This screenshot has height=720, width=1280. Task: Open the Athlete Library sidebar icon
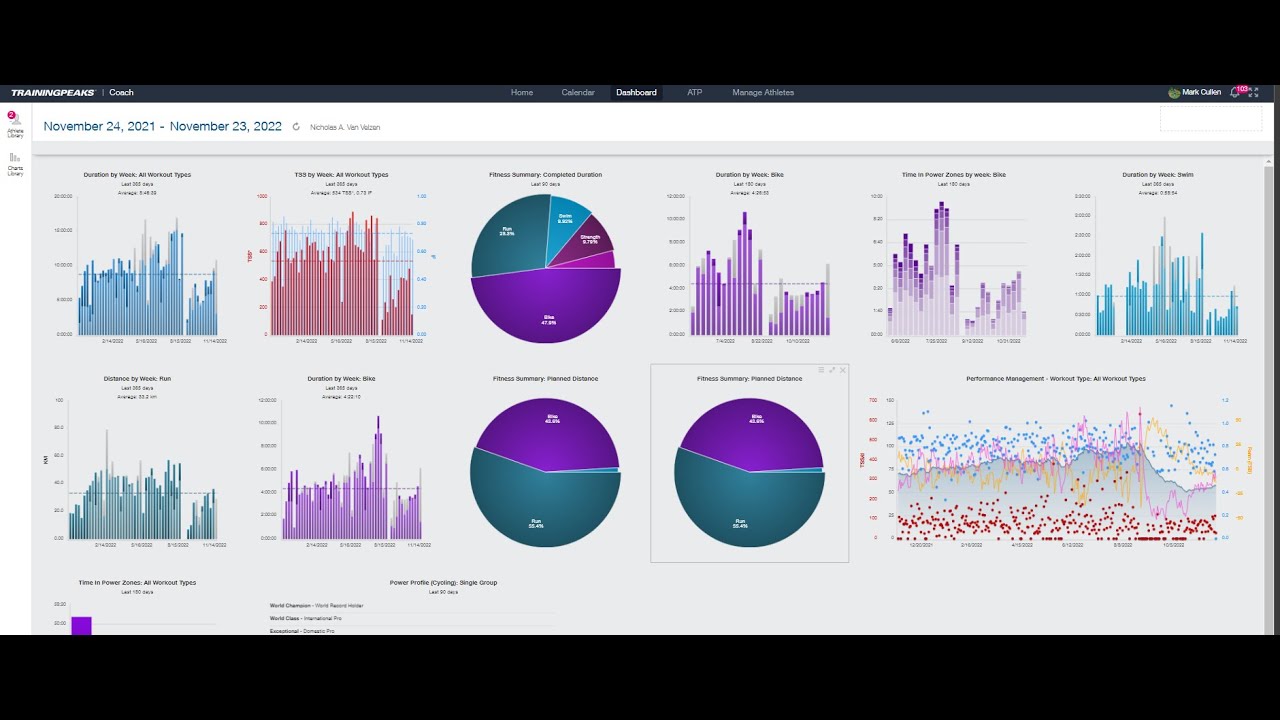tap(15, 124)
